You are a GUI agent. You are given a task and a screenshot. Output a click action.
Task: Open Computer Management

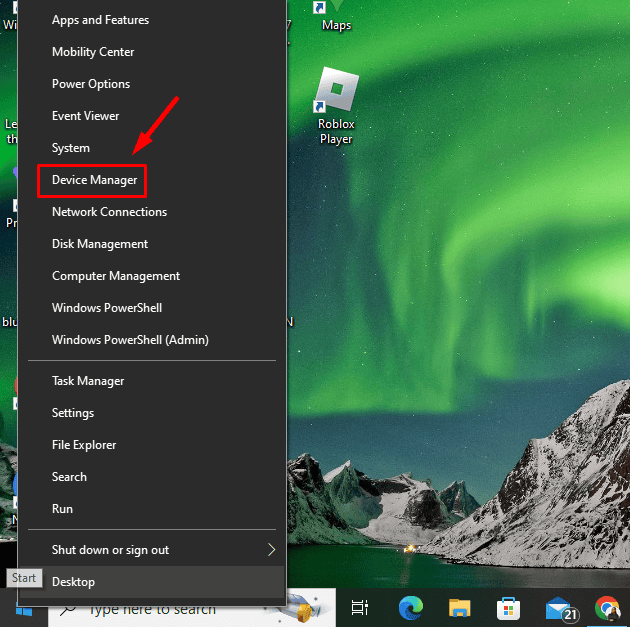[x=152, y=276]
